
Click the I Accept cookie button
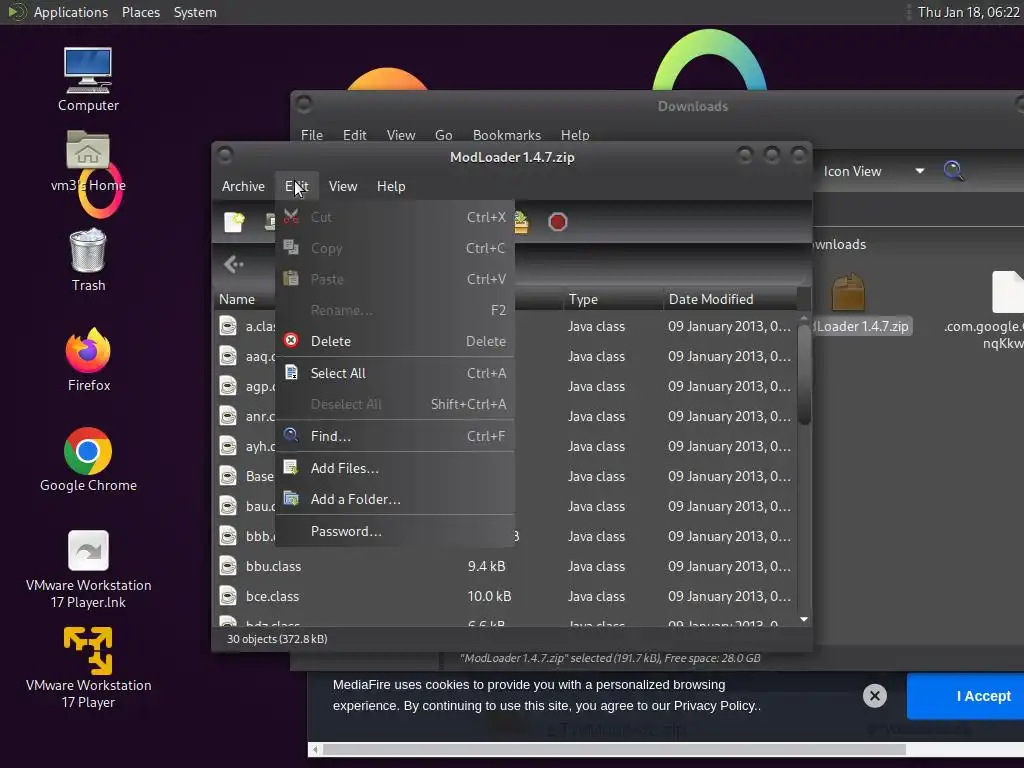[x=966, y=696]
